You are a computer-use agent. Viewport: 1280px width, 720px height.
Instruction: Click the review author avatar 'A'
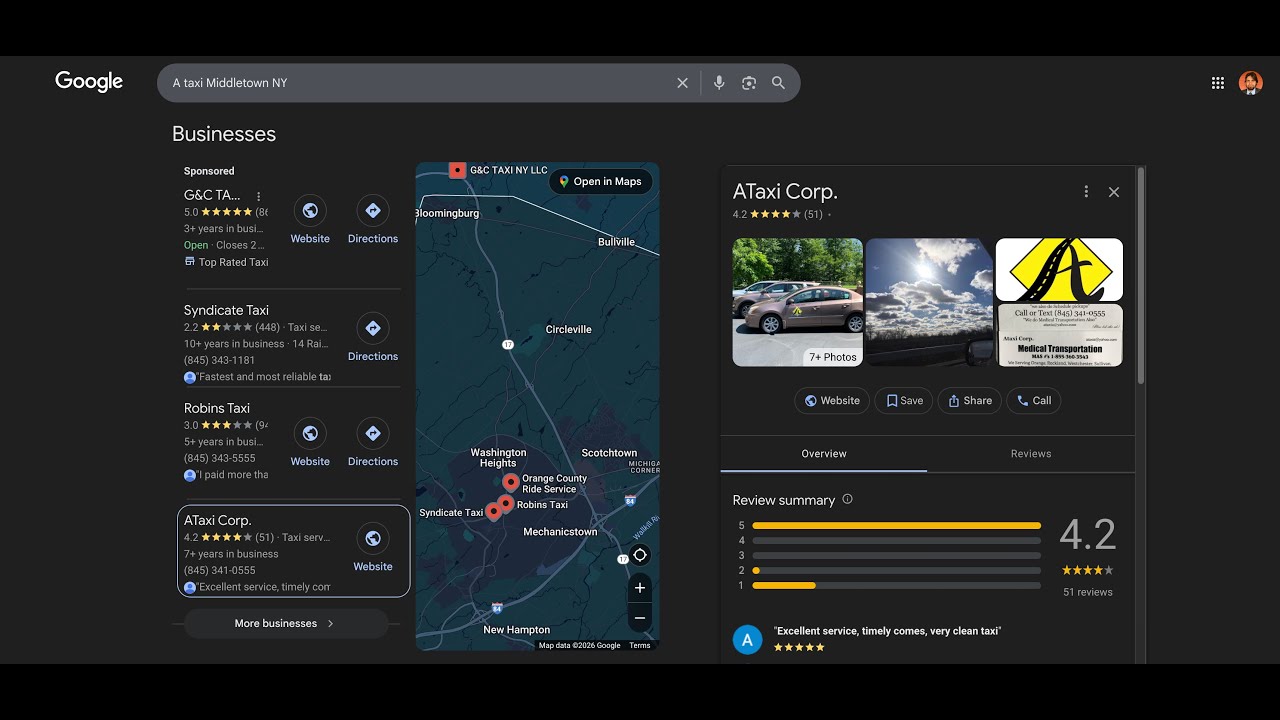click(747, 640)
